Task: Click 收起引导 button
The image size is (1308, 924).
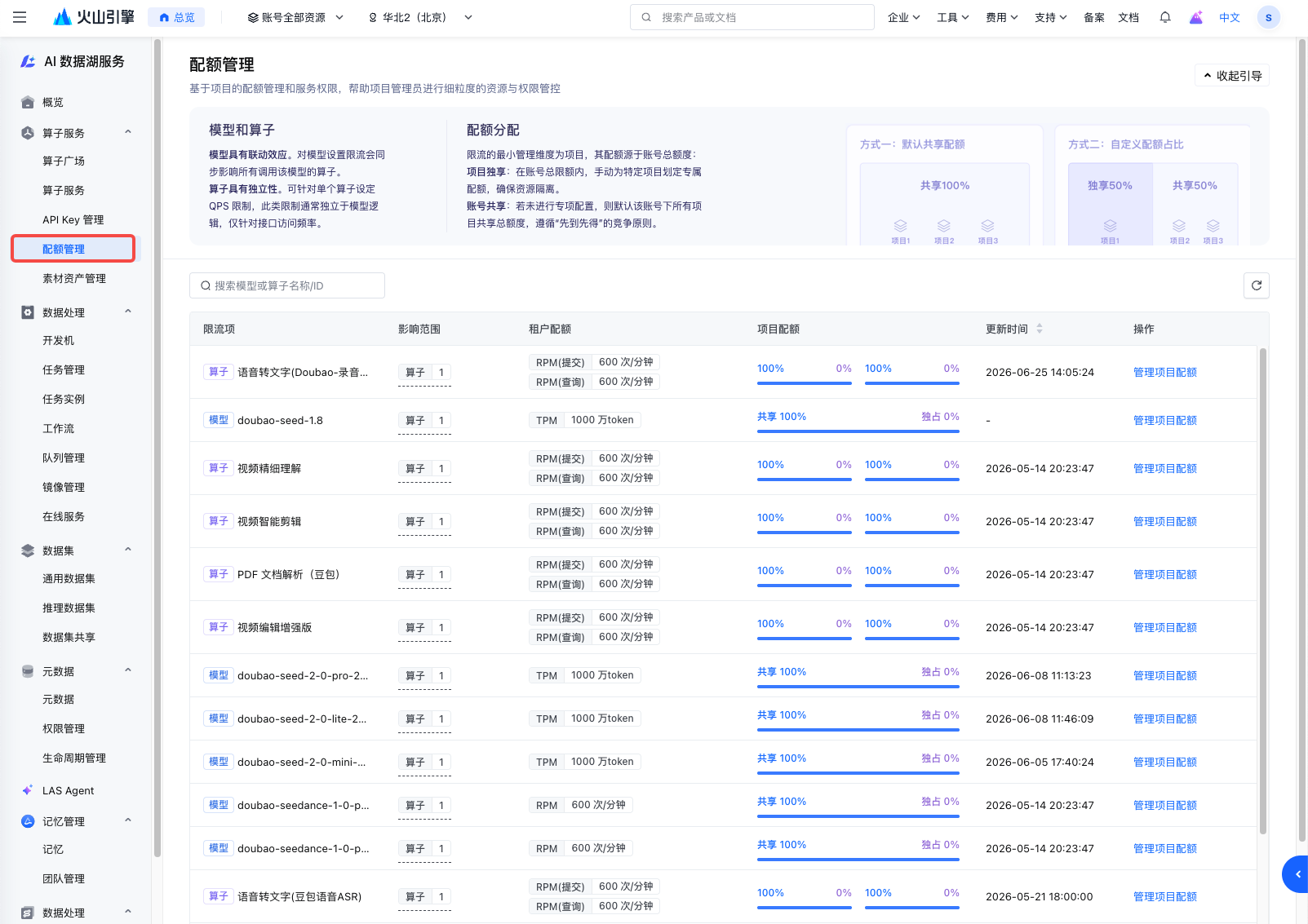Action: tap(1232, 75)
